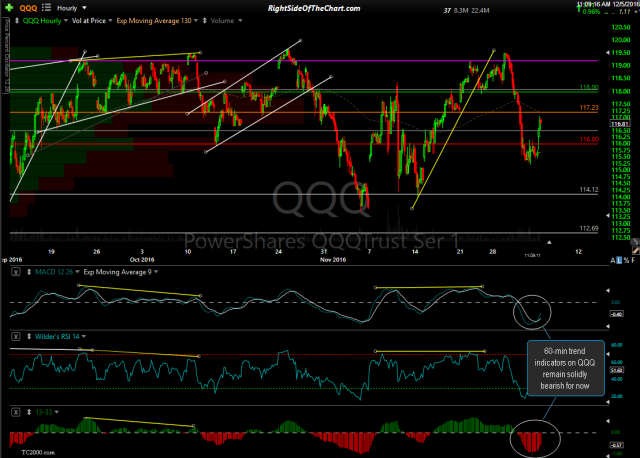Close the MACD indicator pane
This screenshot has height=458, width=640.
pyautogui.click(x=16, y=272)
